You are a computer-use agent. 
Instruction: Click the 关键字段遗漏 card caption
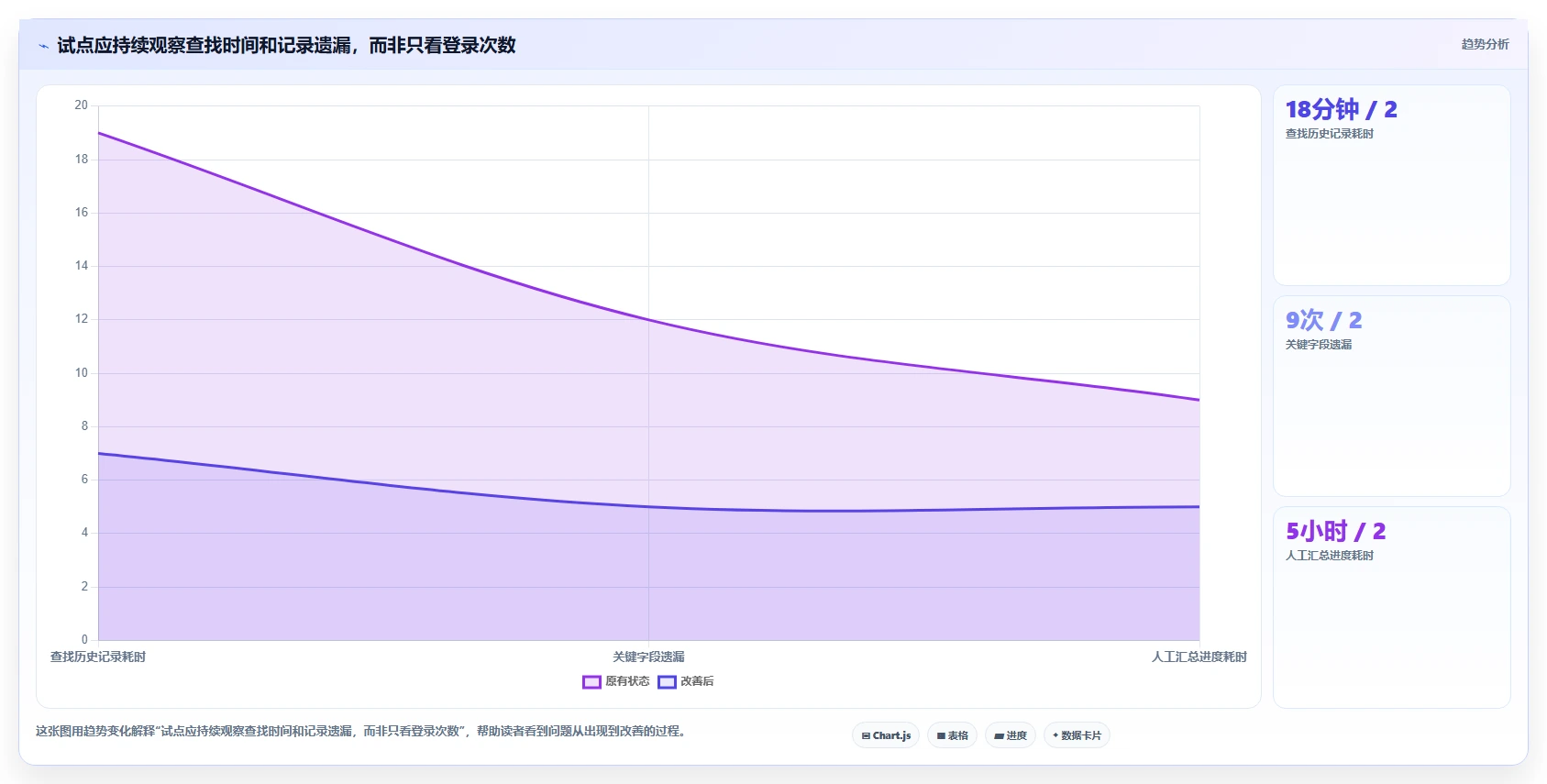coord(1318,345)
